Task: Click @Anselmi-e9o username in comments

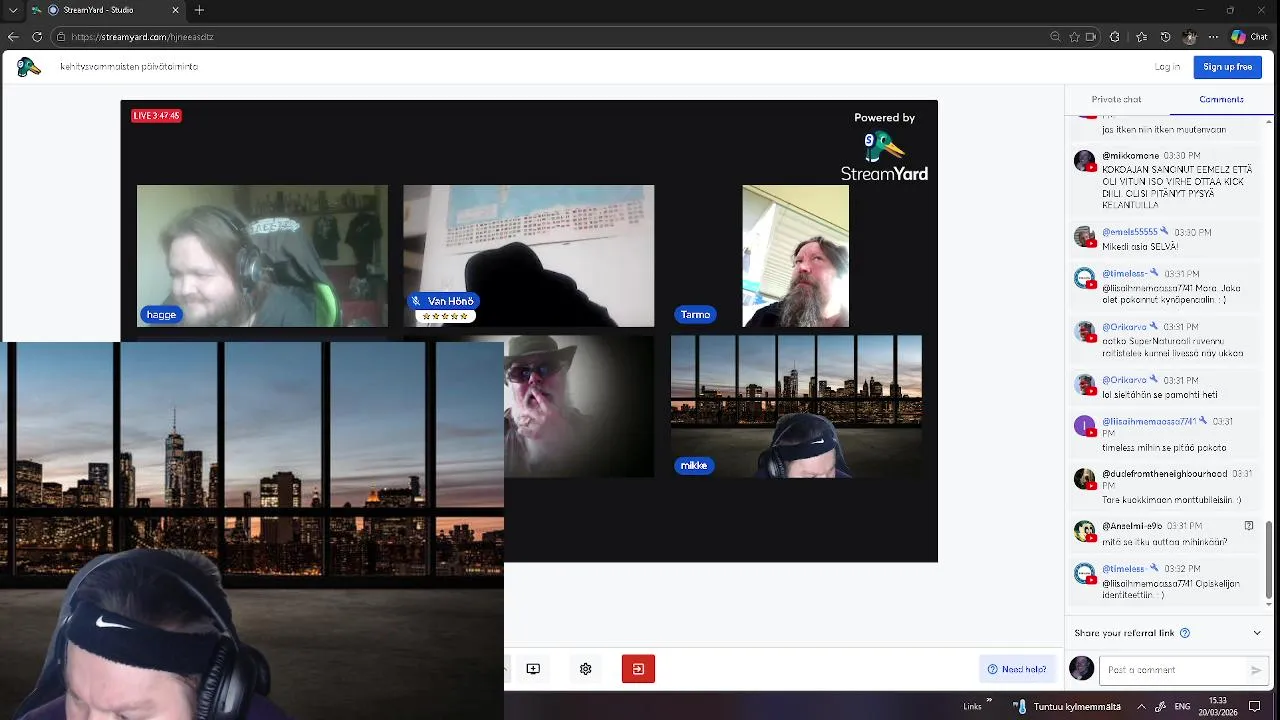Action: (x=1132, y=526)
